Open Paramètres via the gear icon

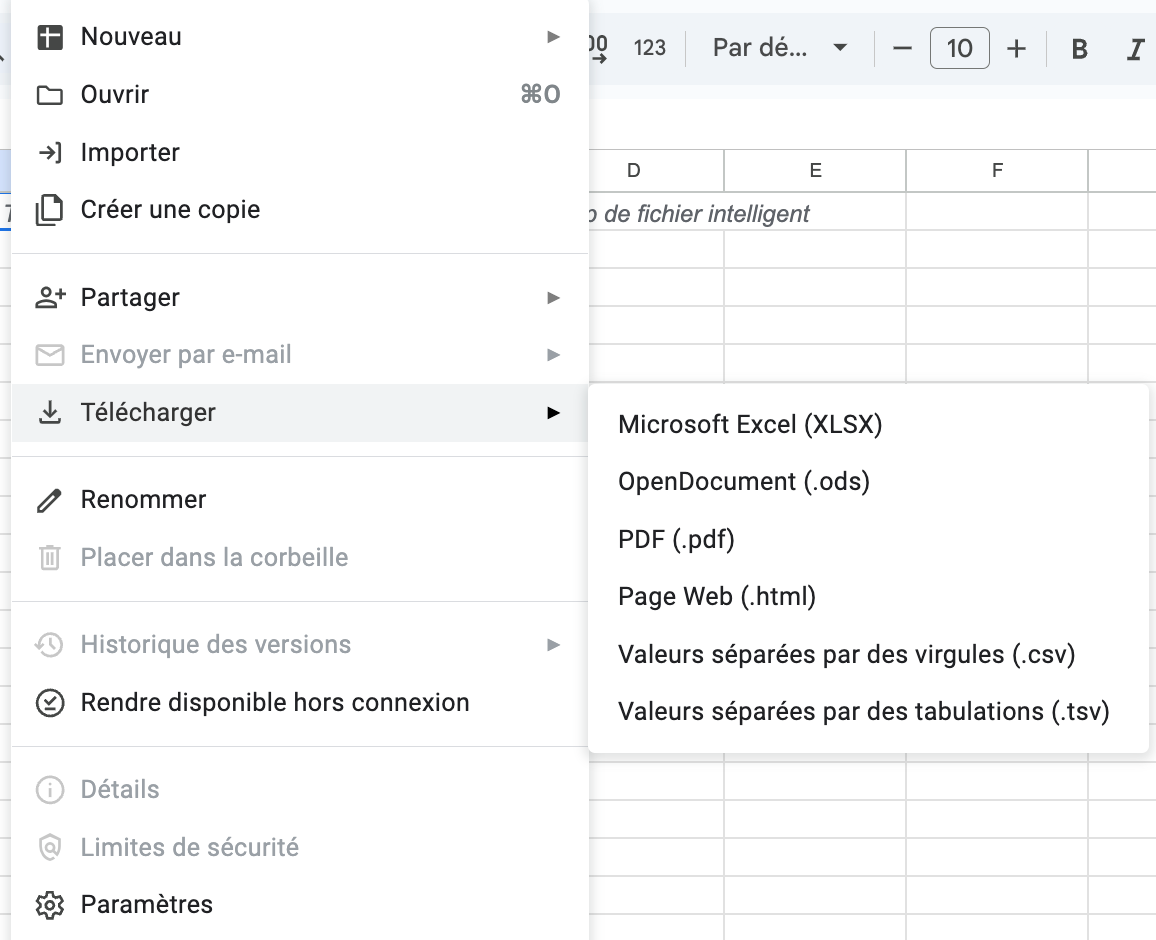(x=48, y=904)
